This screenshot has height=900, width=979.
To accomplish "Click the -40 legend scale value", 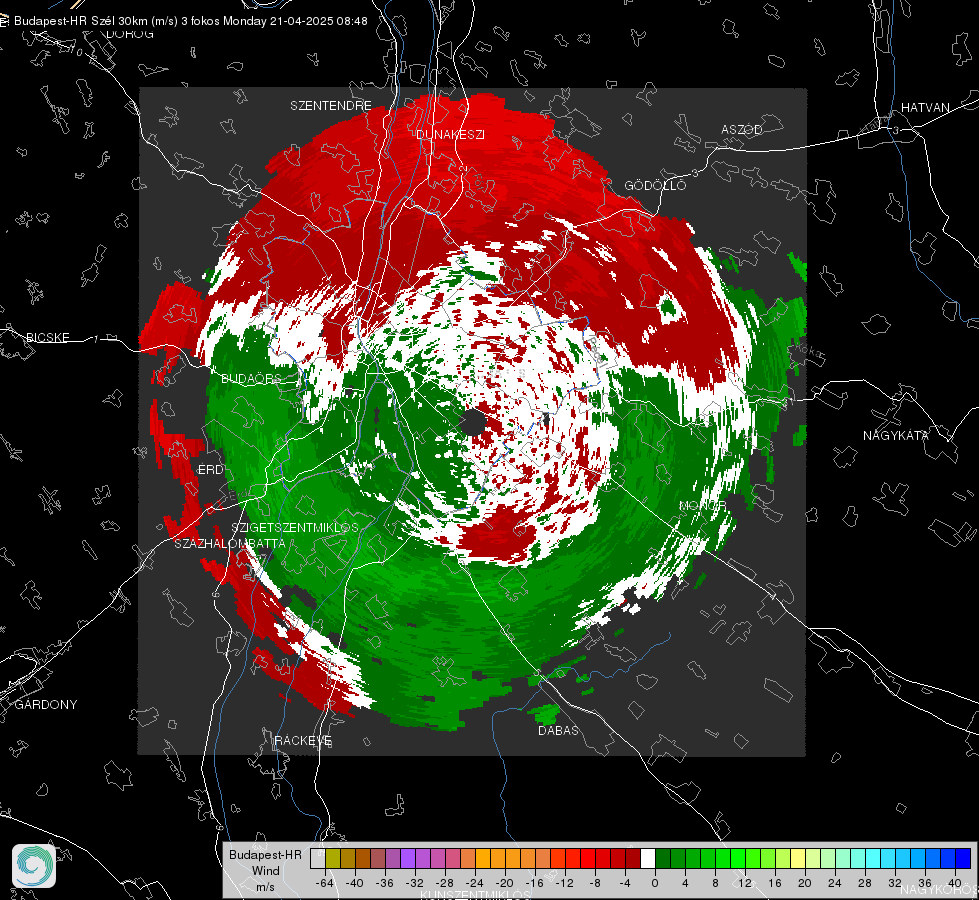I will coord(355,883).
